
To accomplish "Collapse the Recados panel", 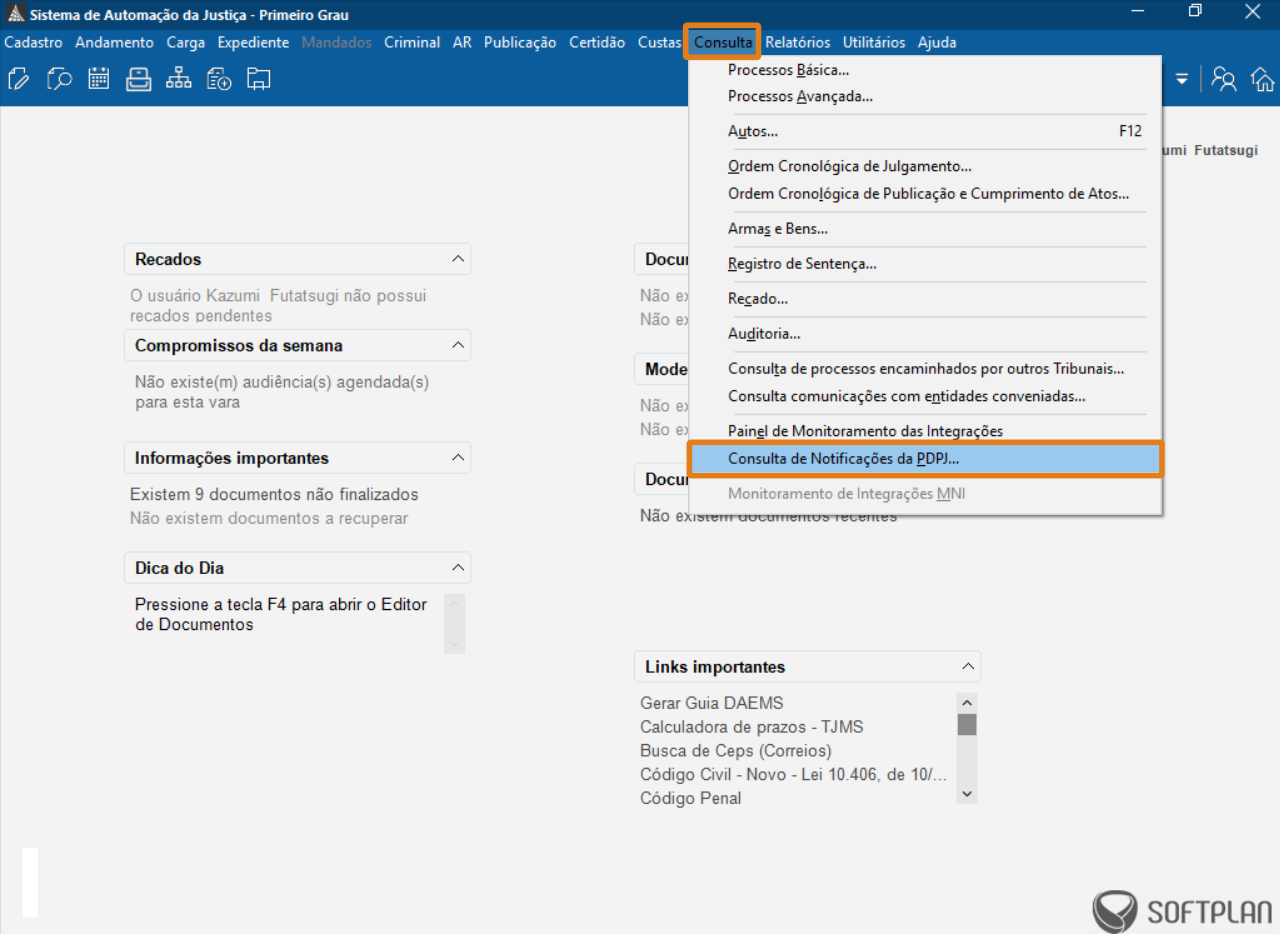I will pyautogui.click(x=458, y=259).
